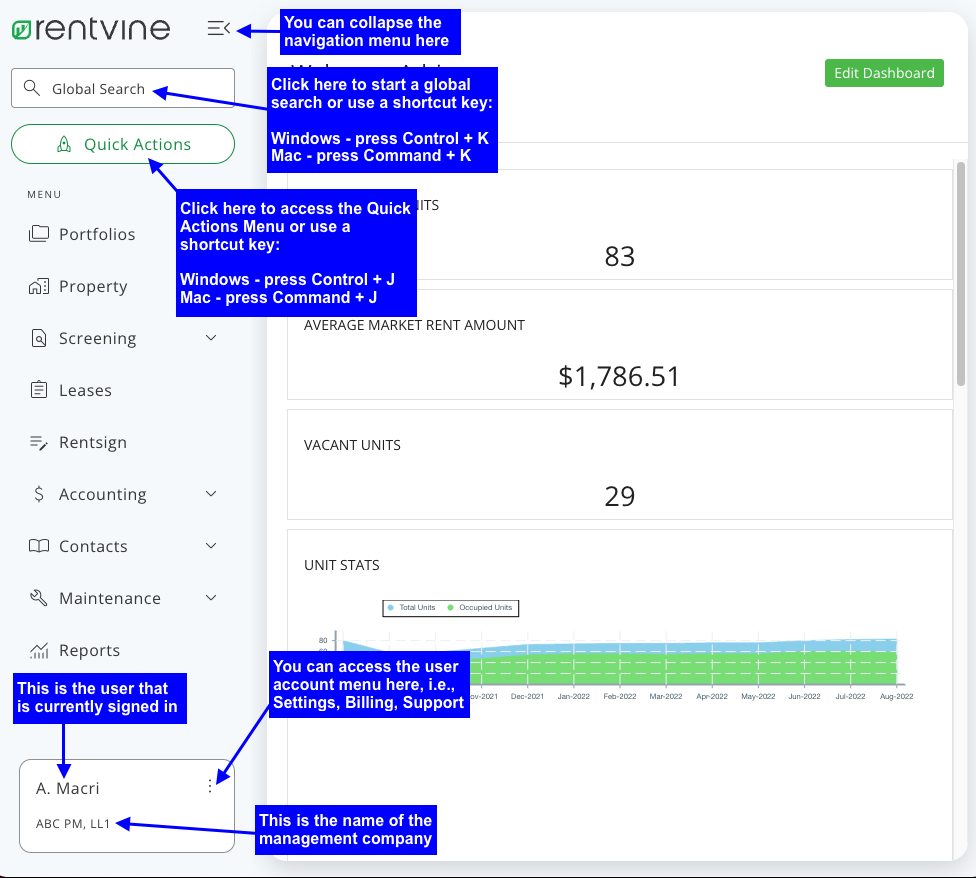
Task: Expand the Contacts chevron
Action: (211, 546)
